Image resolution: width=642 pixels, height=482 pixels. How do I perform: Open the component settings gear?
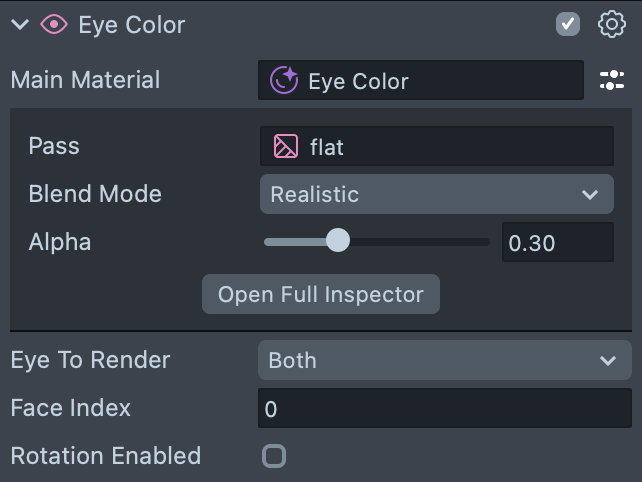611,25
